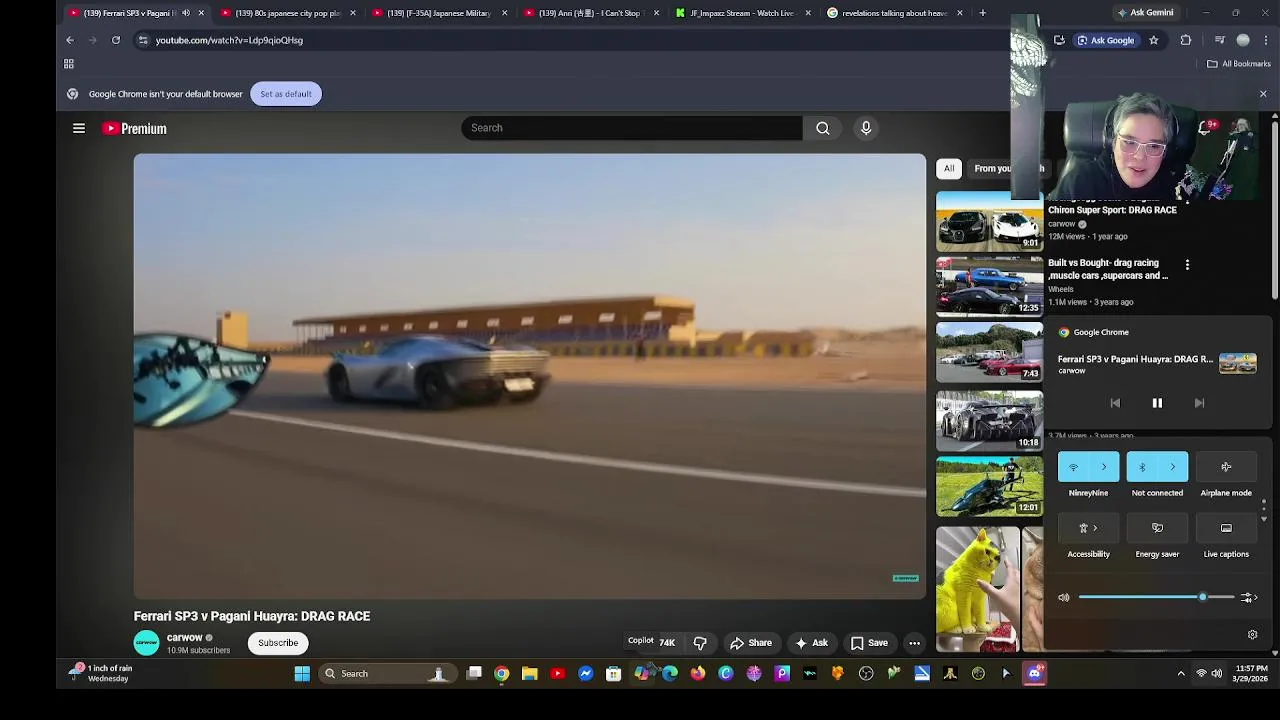Focus the YouTube search box
This screenshot has height=720, width=1280.
[x=632, y=128]
